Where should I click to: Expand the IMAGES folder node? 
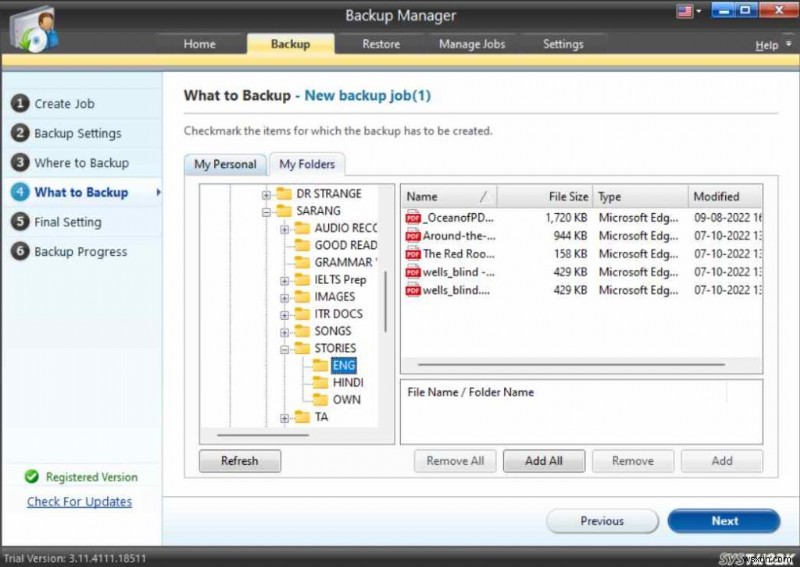285,298
